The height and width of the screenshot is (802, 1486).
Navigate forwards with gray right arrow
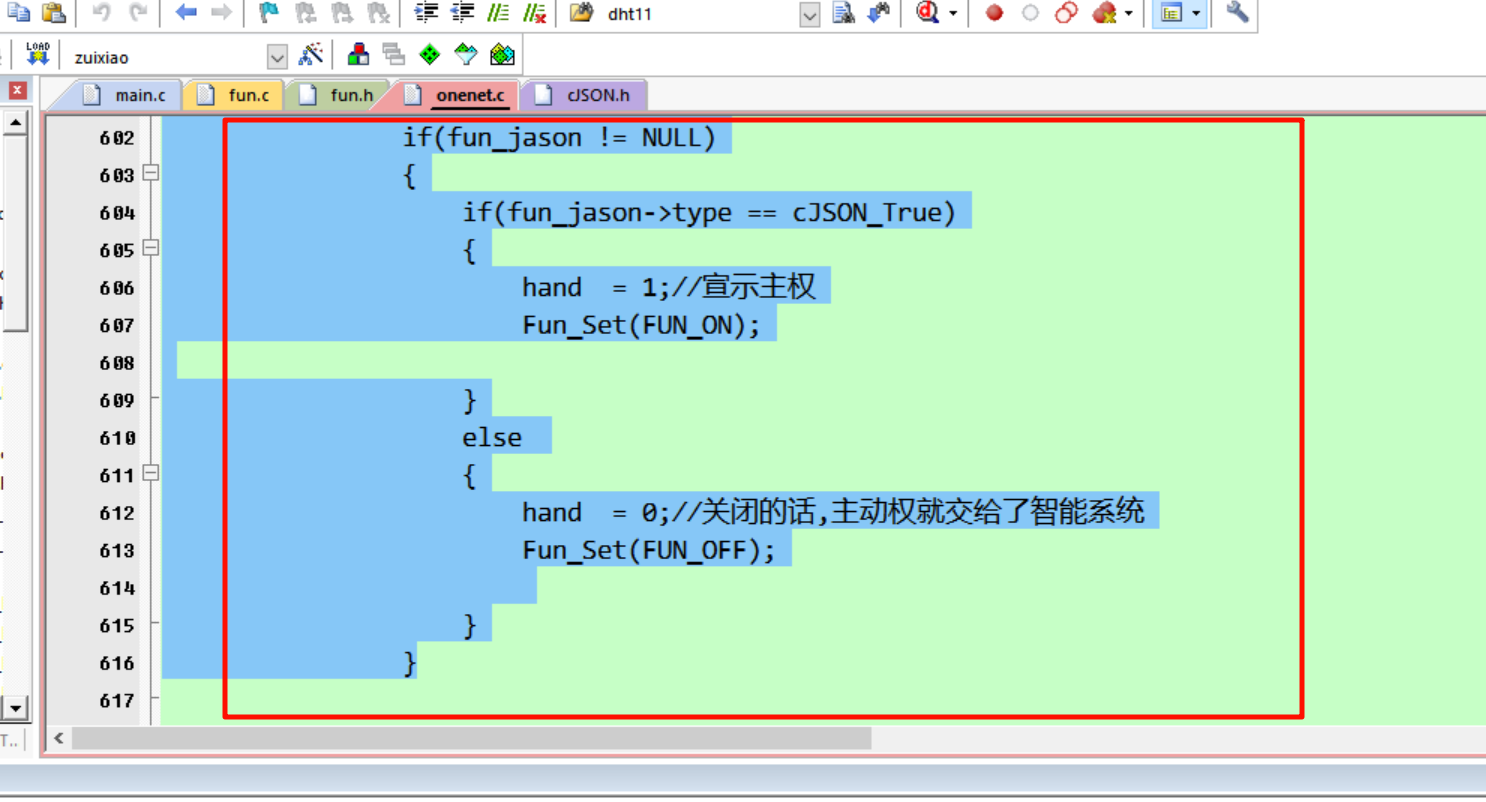[x=222, y=13]
